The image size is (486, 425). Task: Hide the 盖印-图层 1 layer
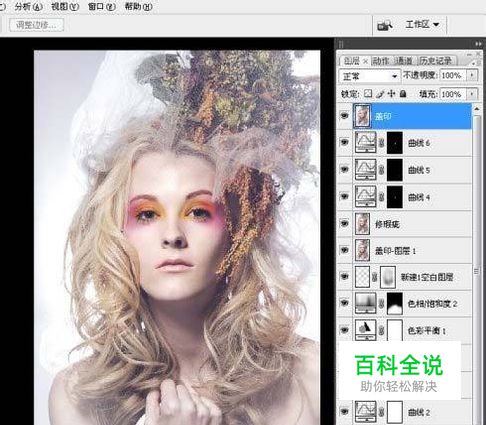pos(344,250)
